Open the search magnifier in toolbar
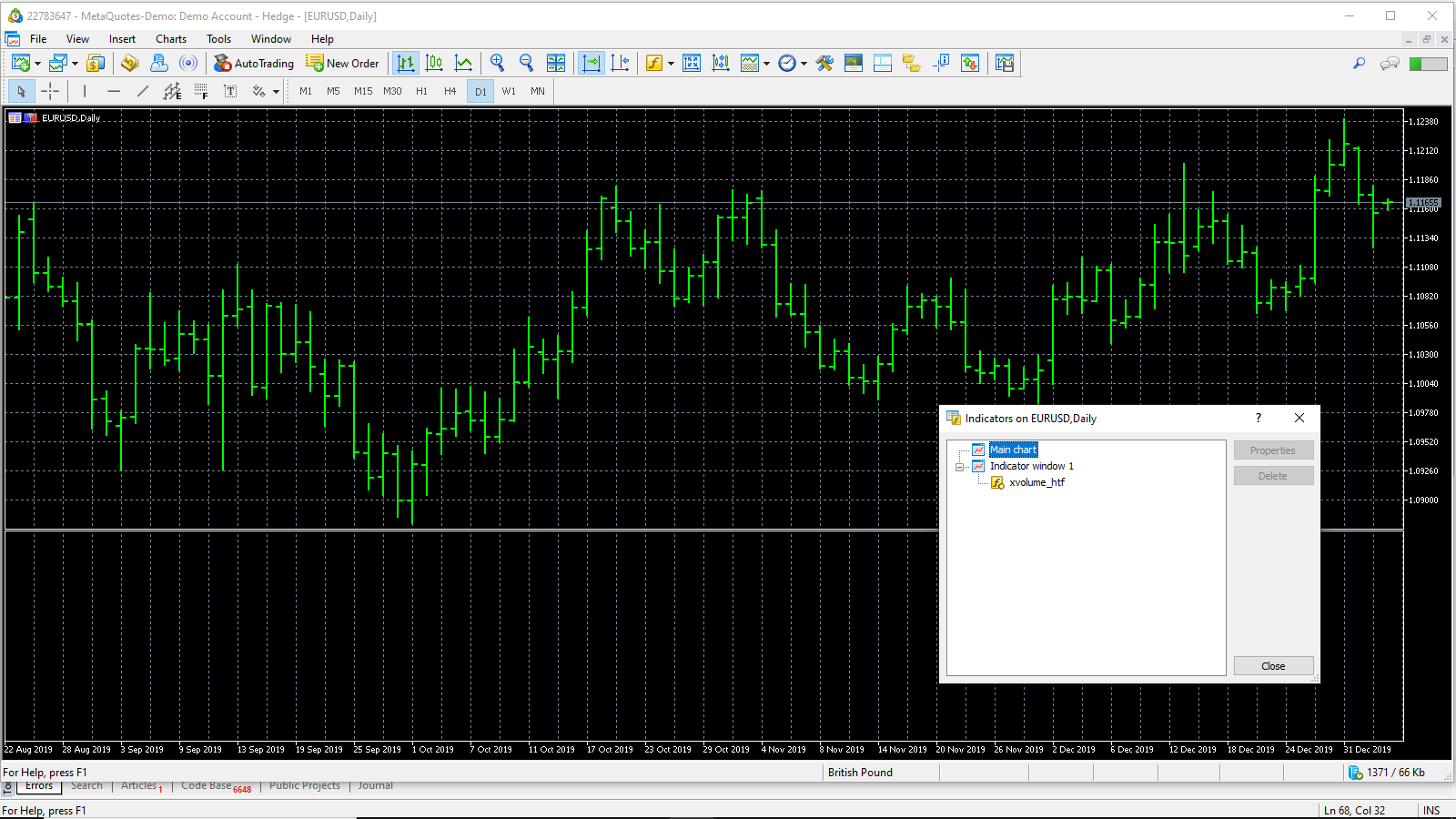 pos(1359,63)
